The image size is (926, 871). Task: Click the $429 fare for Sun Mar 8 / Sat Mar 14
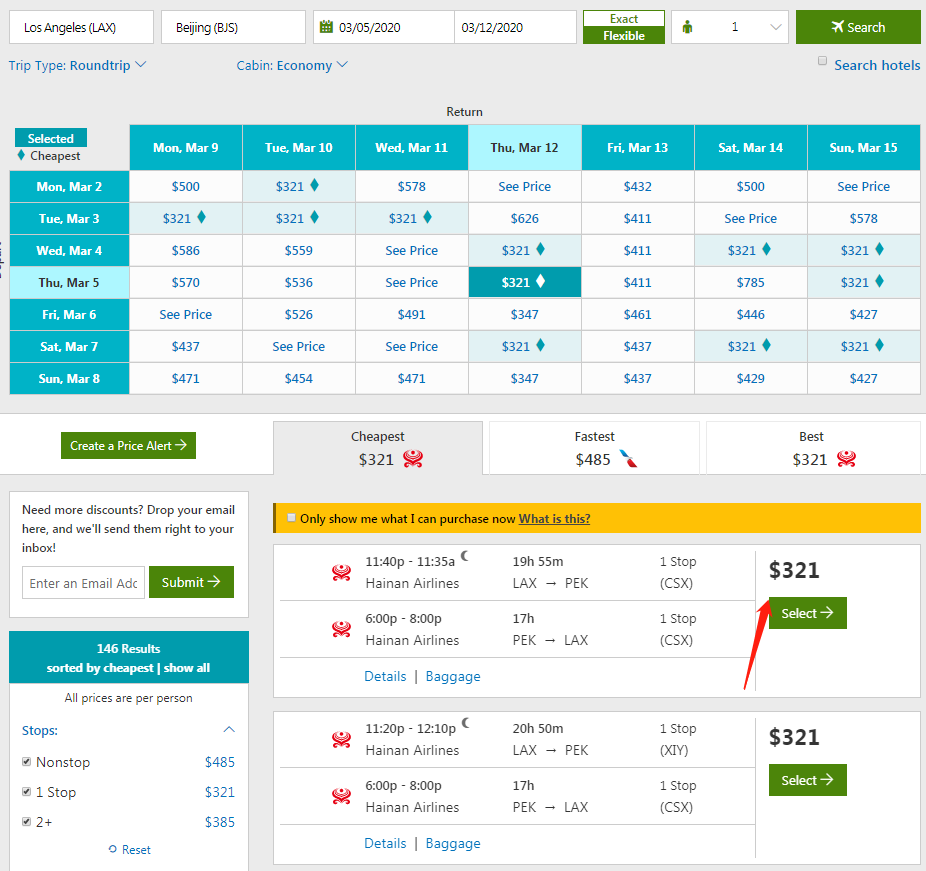pos(750,379)
